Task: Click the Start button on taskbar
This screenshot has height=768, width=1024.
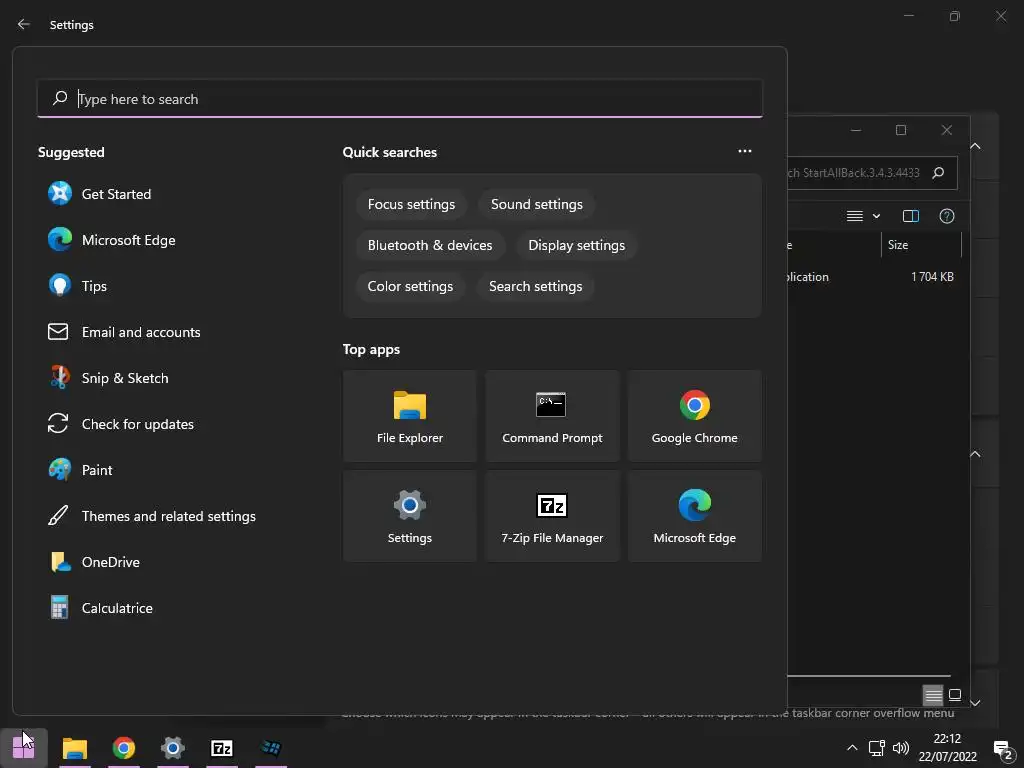Action: [24, 748]
